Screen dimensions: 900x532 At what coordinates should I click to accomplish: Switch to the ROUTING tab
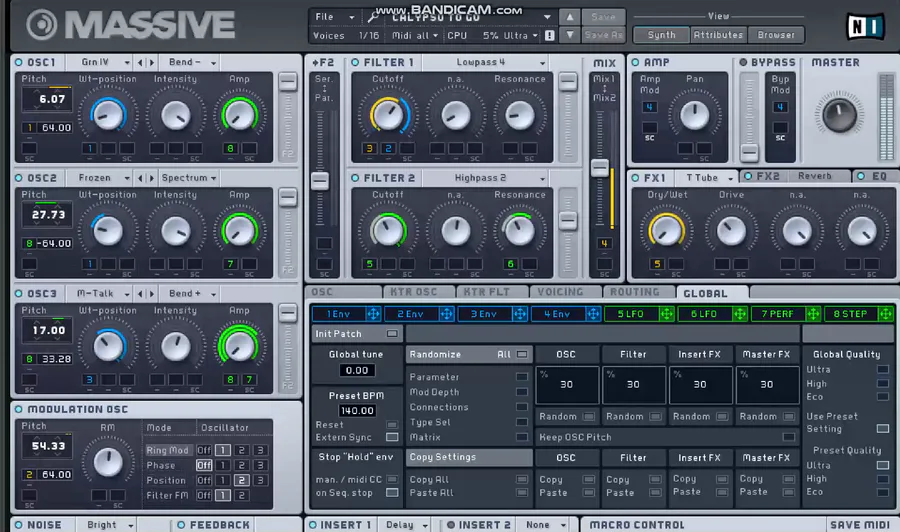[x=639, y=292]
